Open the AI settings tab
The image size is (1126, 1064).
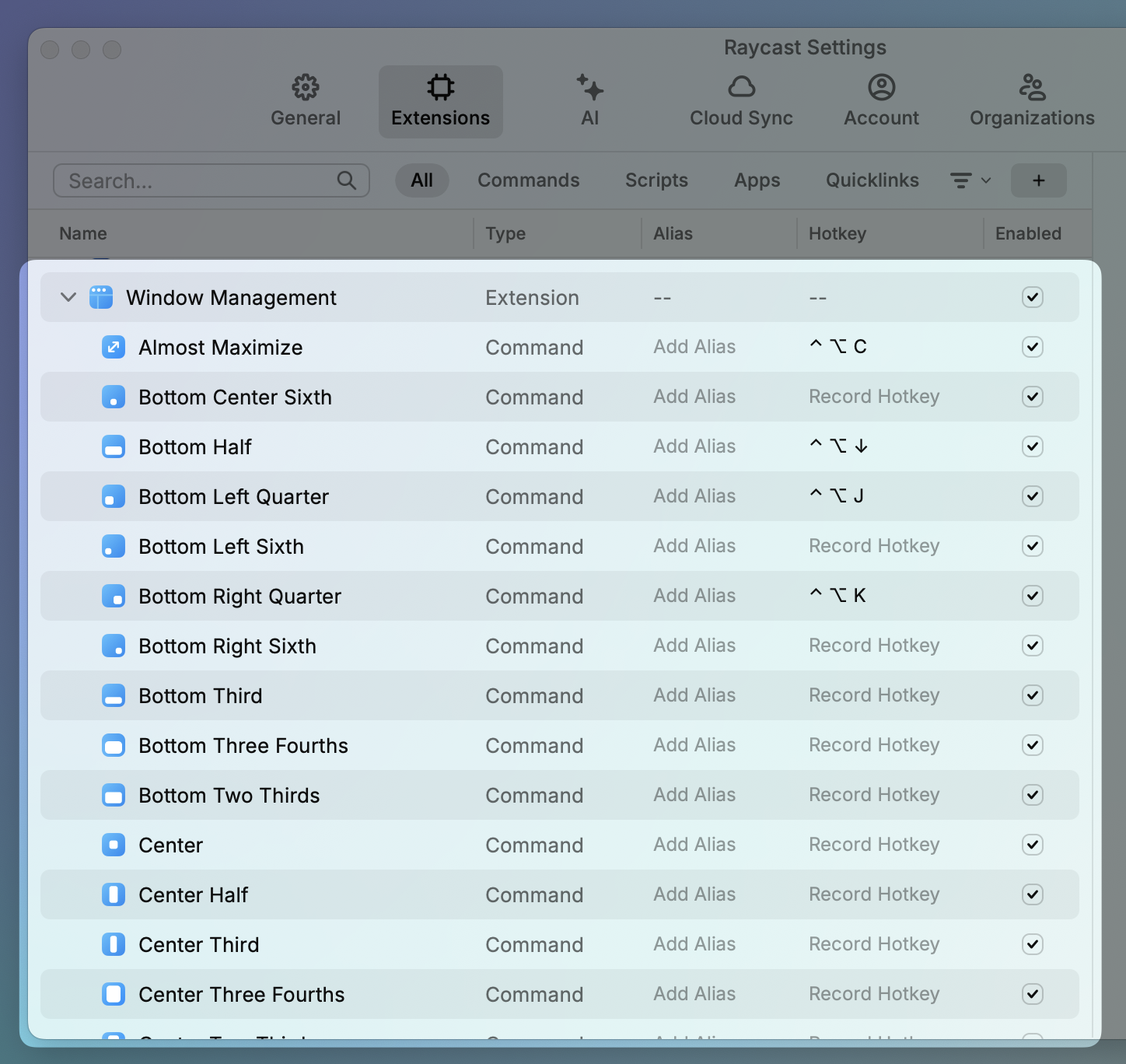(x=590, y=101)
